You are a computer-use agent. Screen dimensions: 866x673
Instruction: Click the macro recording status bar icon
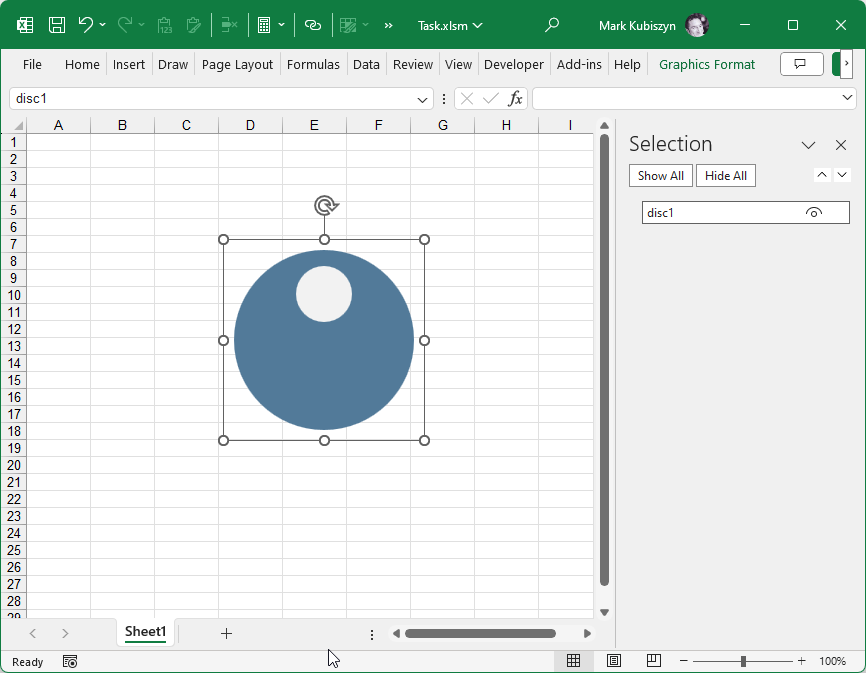(x=70, y=661)
